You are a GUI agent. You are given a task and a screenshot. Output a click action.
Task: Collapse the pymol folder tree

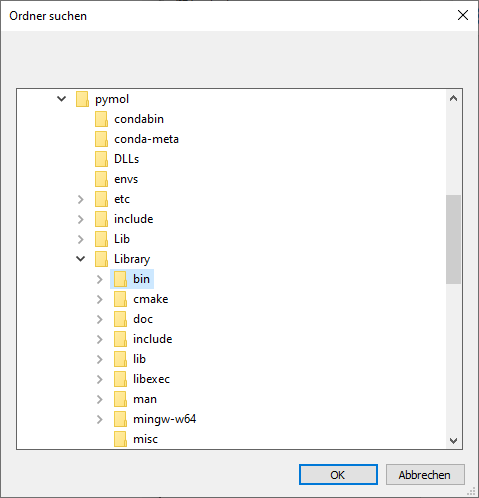click(62, 99)
